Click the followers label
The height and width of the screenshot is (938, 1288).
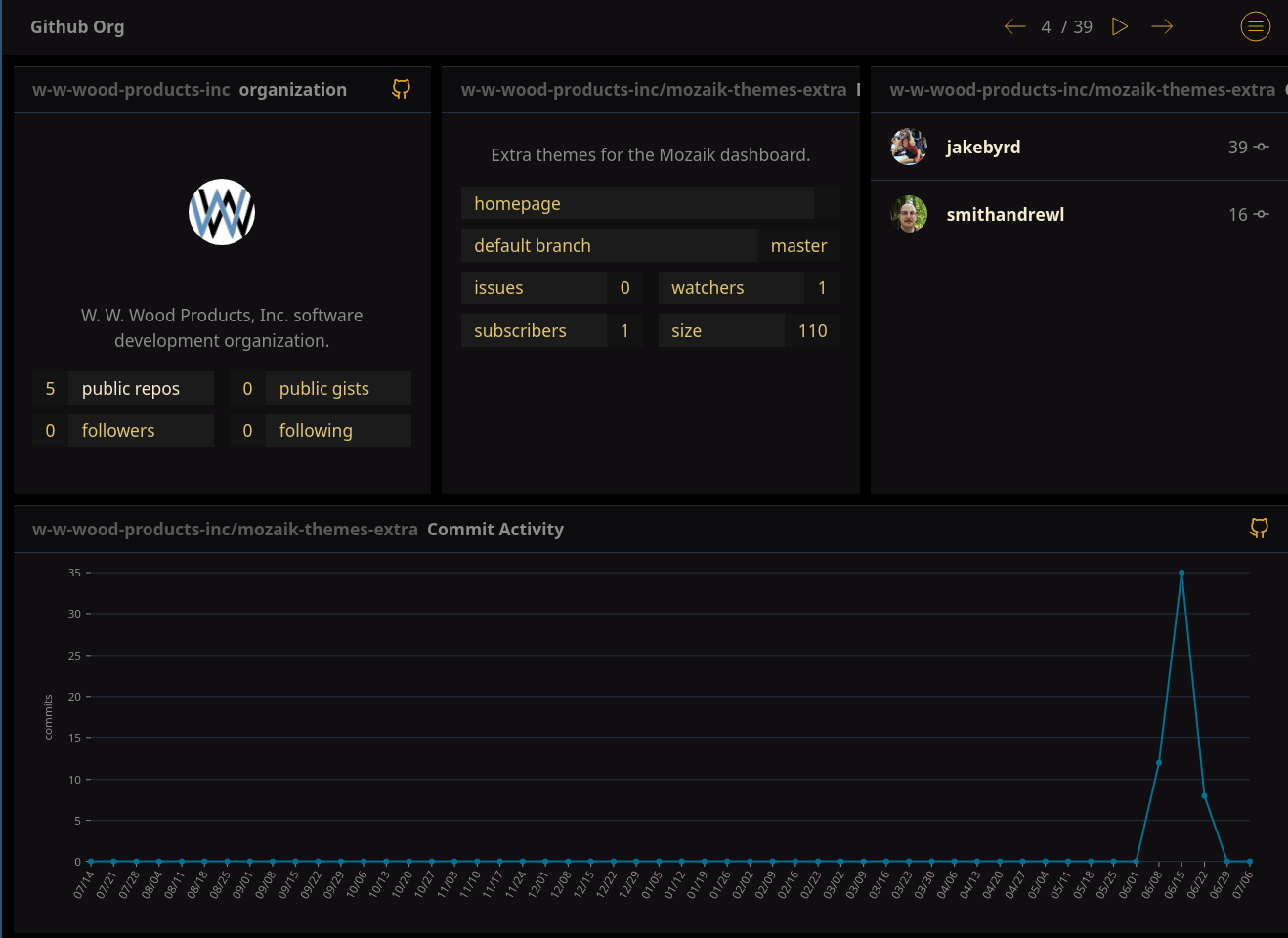[x=118, y=430]
